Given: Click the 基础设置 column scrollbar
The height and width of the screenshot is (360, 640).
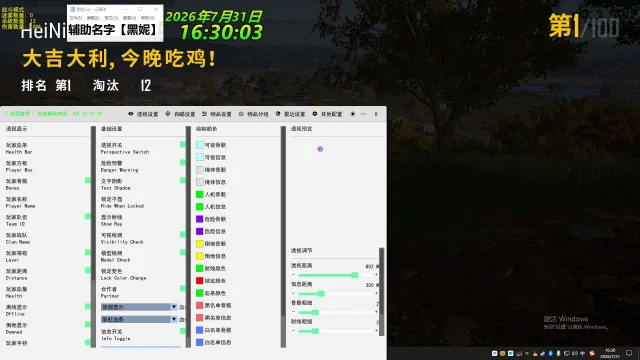Looking at the screenshot, I should (x=189, y=237).
